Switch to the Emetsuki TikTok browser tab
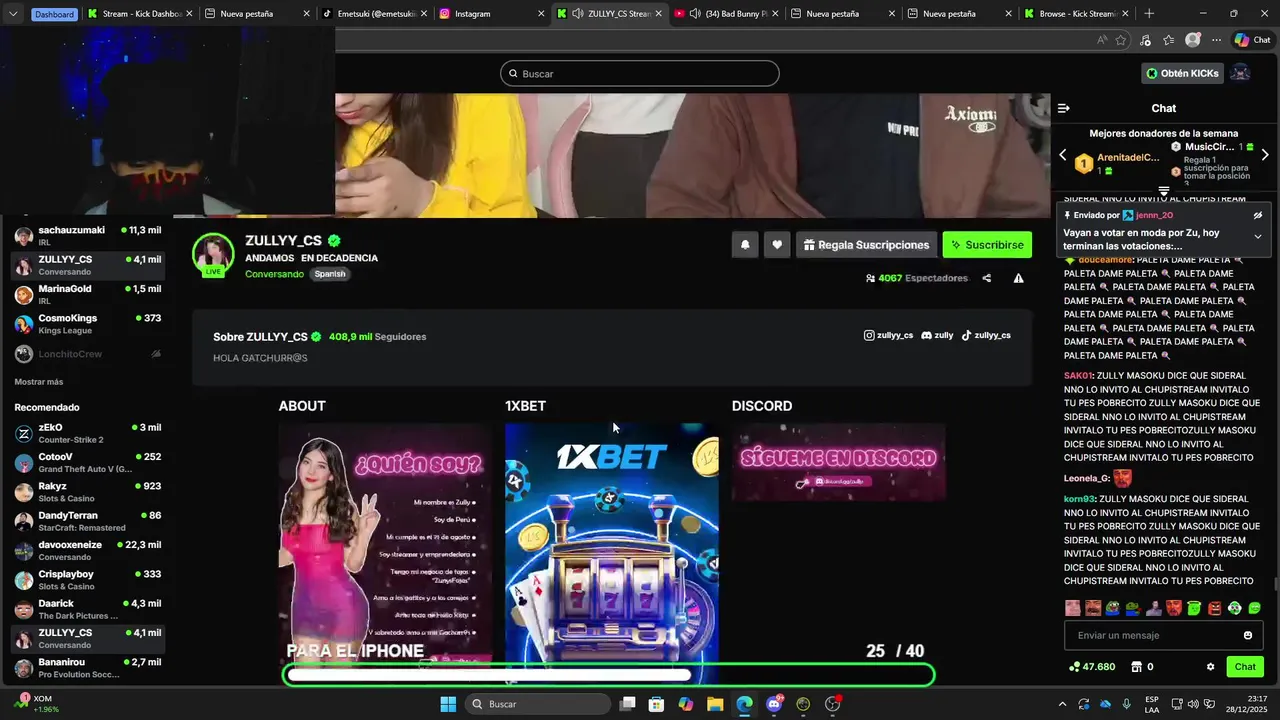 (373, 14)
